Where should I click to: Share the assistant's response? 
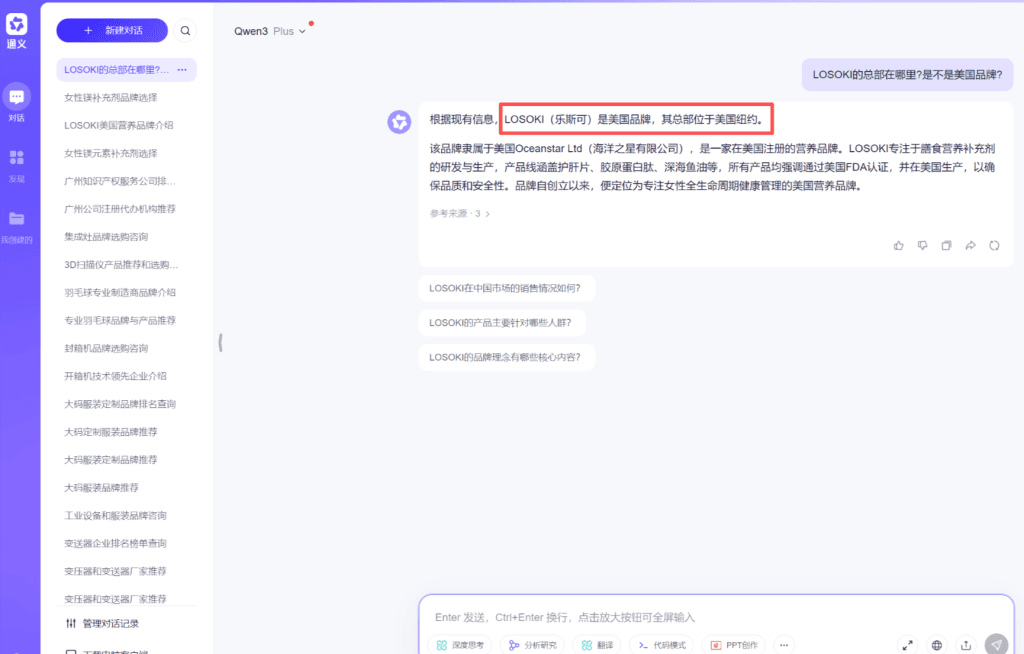click(970, 245)
